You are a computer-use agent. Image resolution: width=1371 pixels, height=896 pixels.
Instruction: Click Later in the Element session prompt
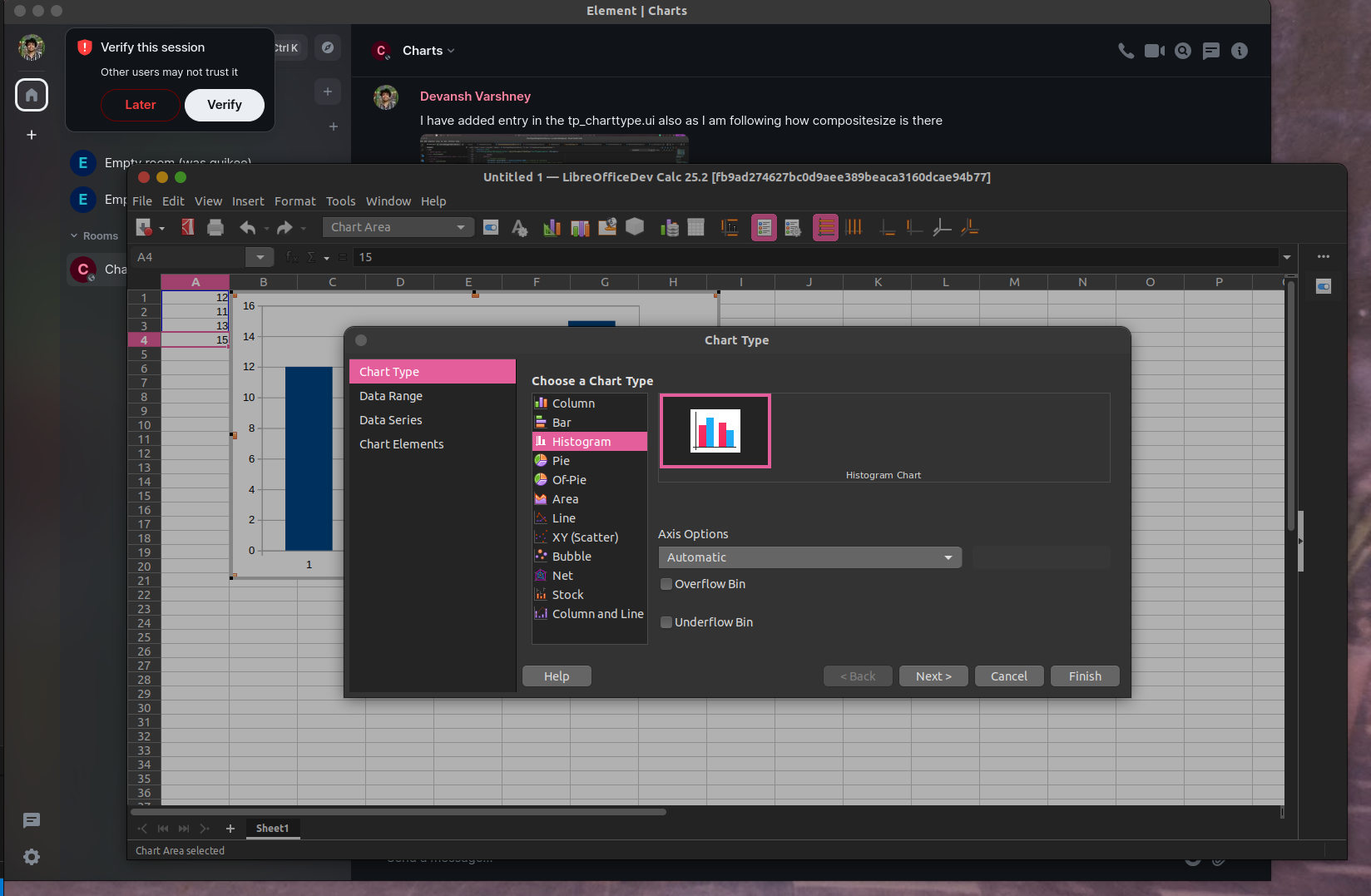click(140, 105)
